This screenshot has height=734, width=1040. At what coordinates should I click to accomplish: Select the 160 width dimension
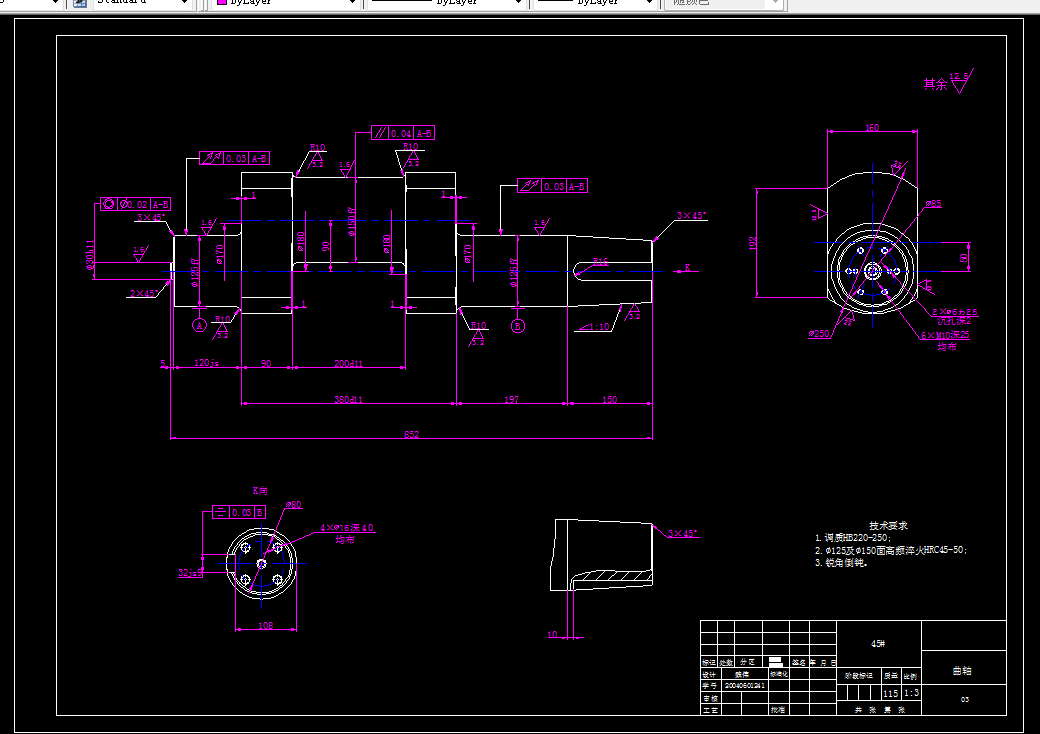tap(872, 127)
